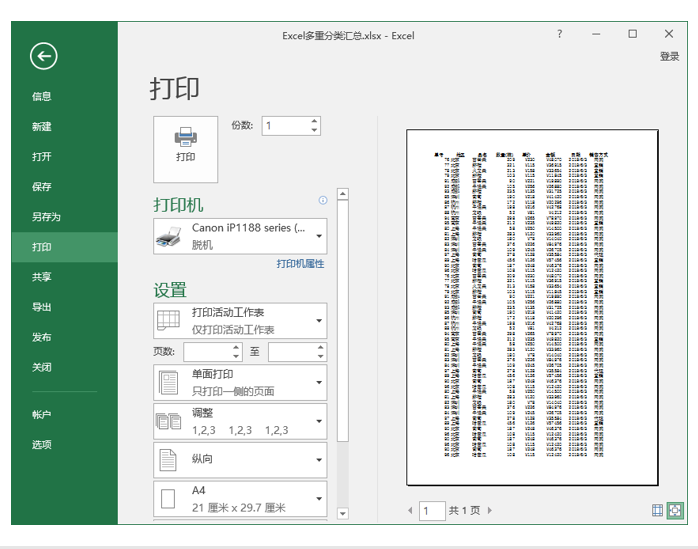Click the back arrow circle icon
Image resolution: width=698 pixels, height=549 pixels.
(44, 56)
